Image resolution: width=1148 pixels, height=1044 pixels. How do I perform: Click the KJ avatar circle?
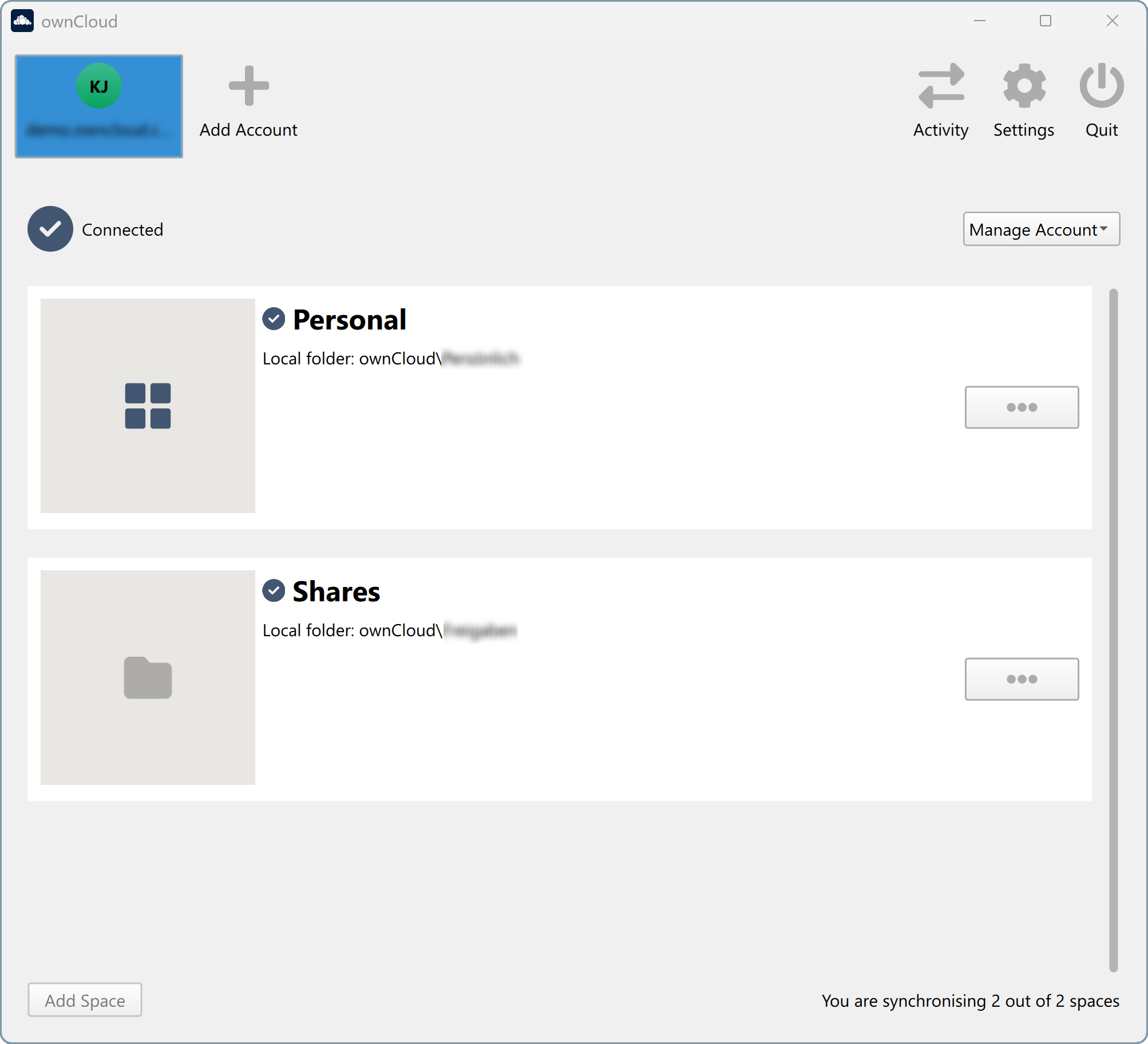pos(99,86)
